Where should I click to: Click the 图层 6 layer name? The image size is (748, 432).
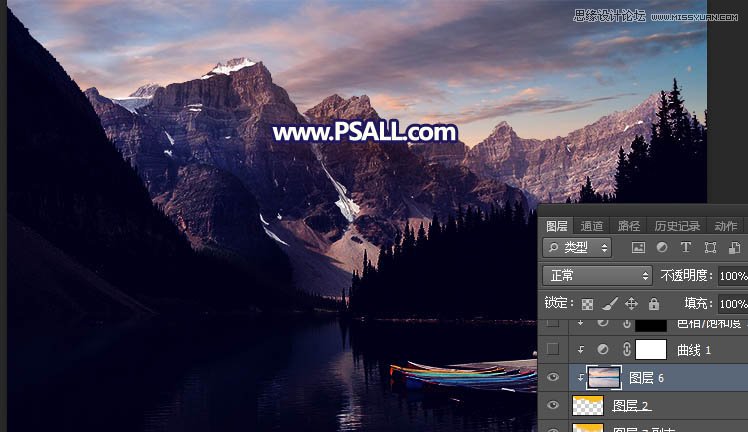click(x=646, y=378)
